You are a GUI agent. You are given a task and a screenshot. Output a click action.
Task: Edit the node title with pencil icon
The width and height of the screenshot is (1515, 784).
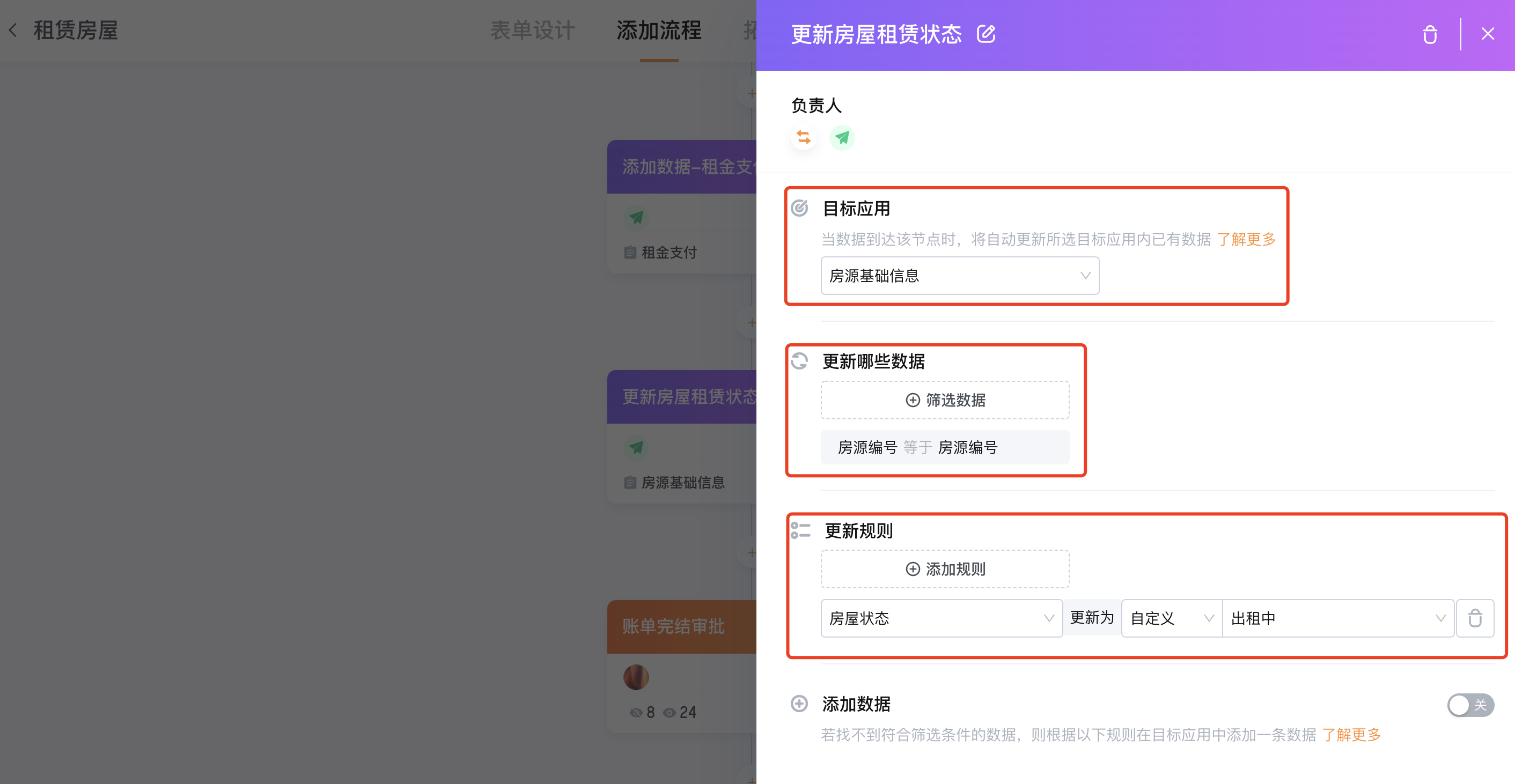986,35
